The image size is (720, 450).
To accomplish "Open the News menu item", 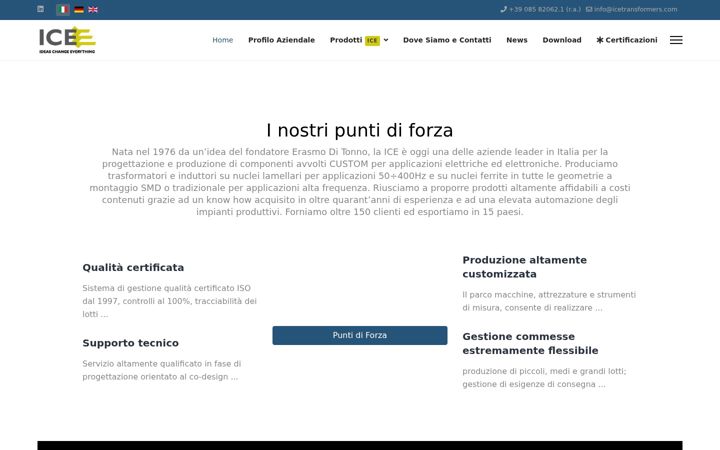I will [517, 40].
